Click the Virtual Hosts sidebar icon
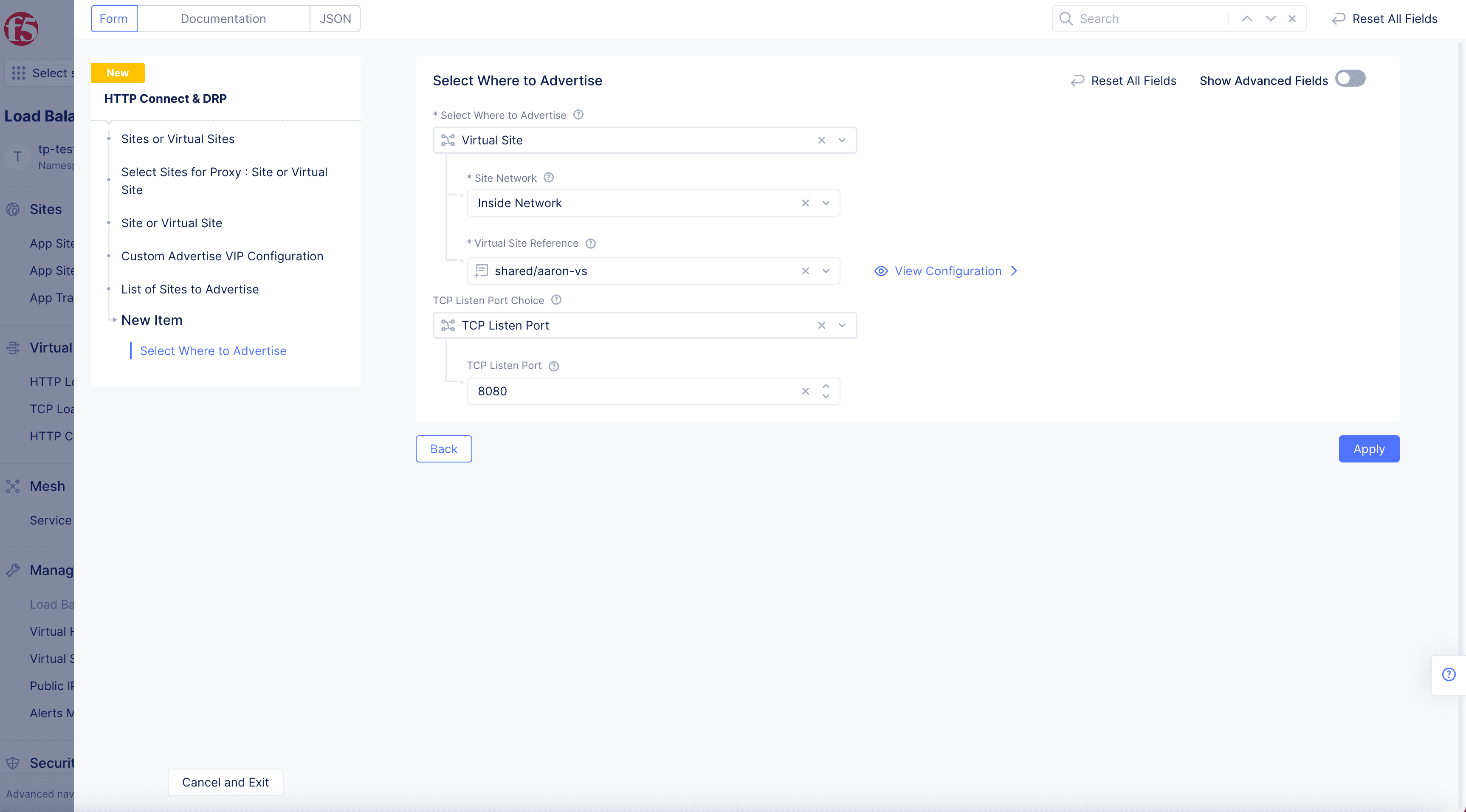 (x=12, y=348)
